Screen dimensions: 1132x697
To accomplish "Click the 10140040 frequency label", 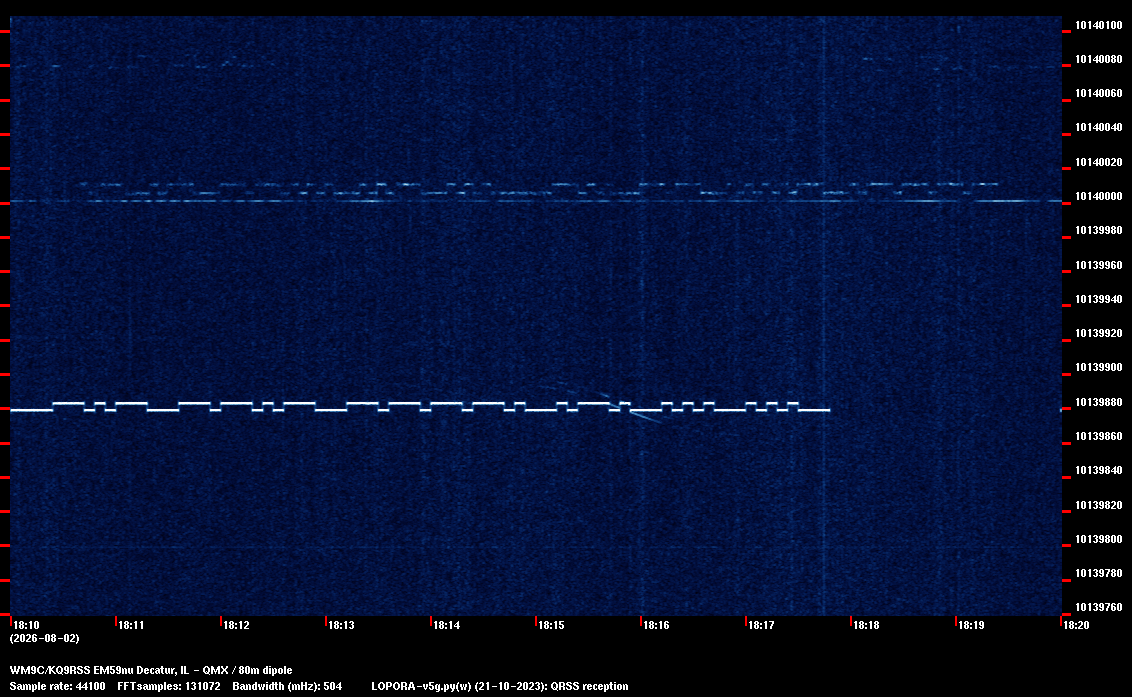I will coord(1099,127).
